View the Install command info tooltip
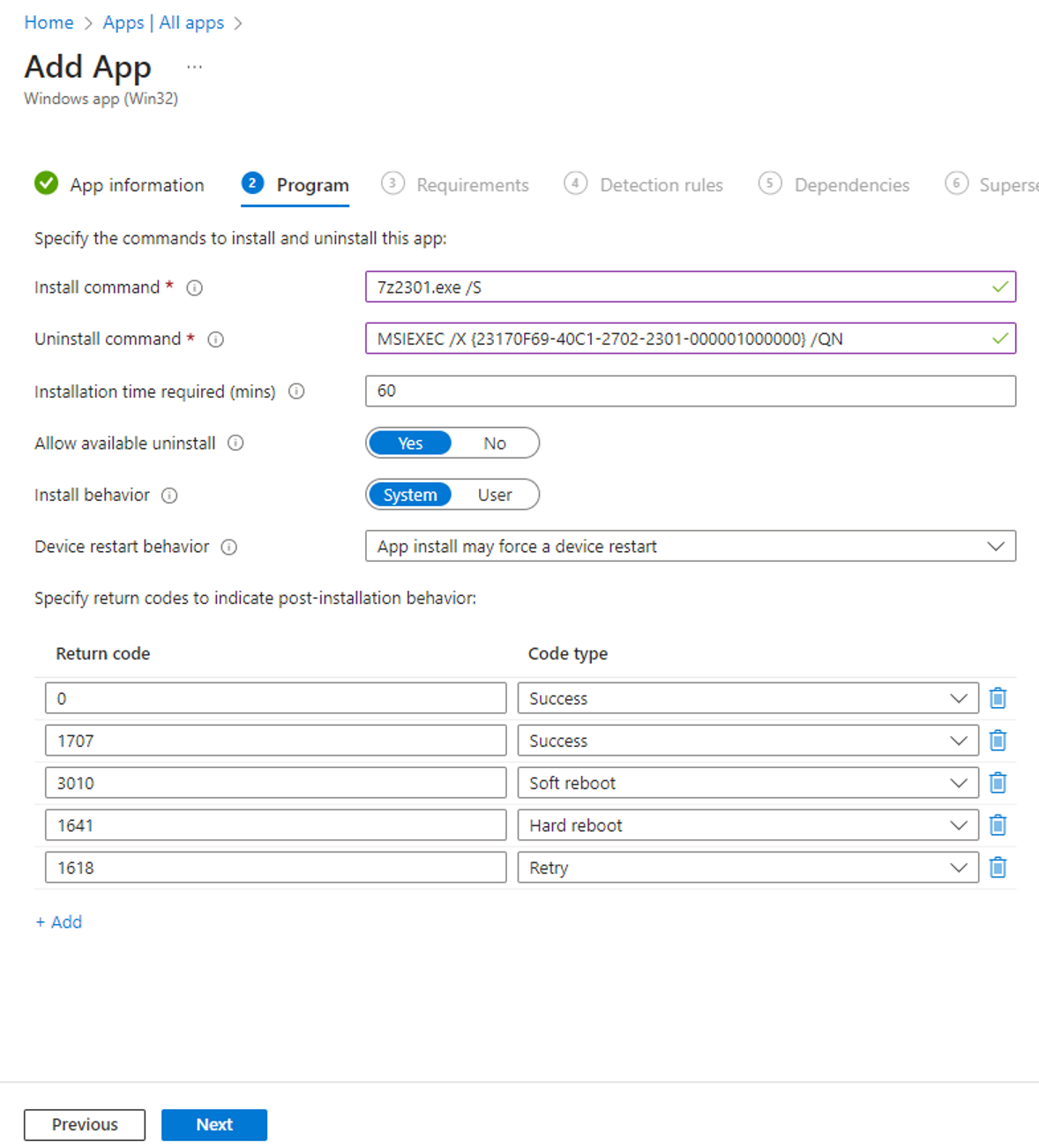Image resolution: width=1039 pixels, height=1148 pixels. click(194, 287)
